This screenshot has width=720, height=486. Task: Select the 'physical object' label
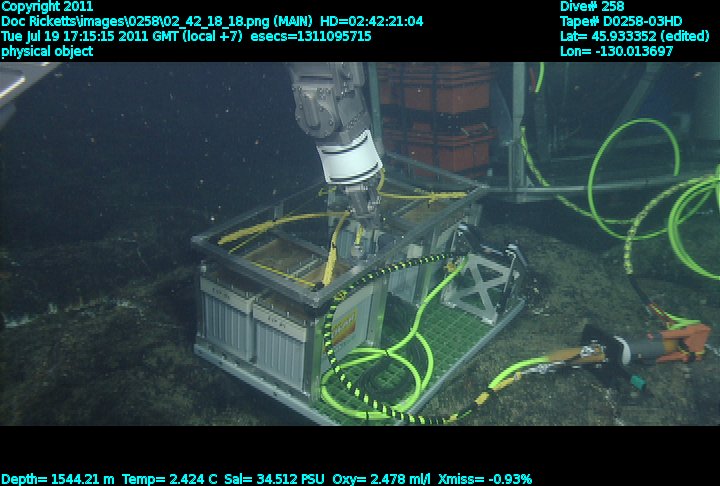[x=47, y=51]
